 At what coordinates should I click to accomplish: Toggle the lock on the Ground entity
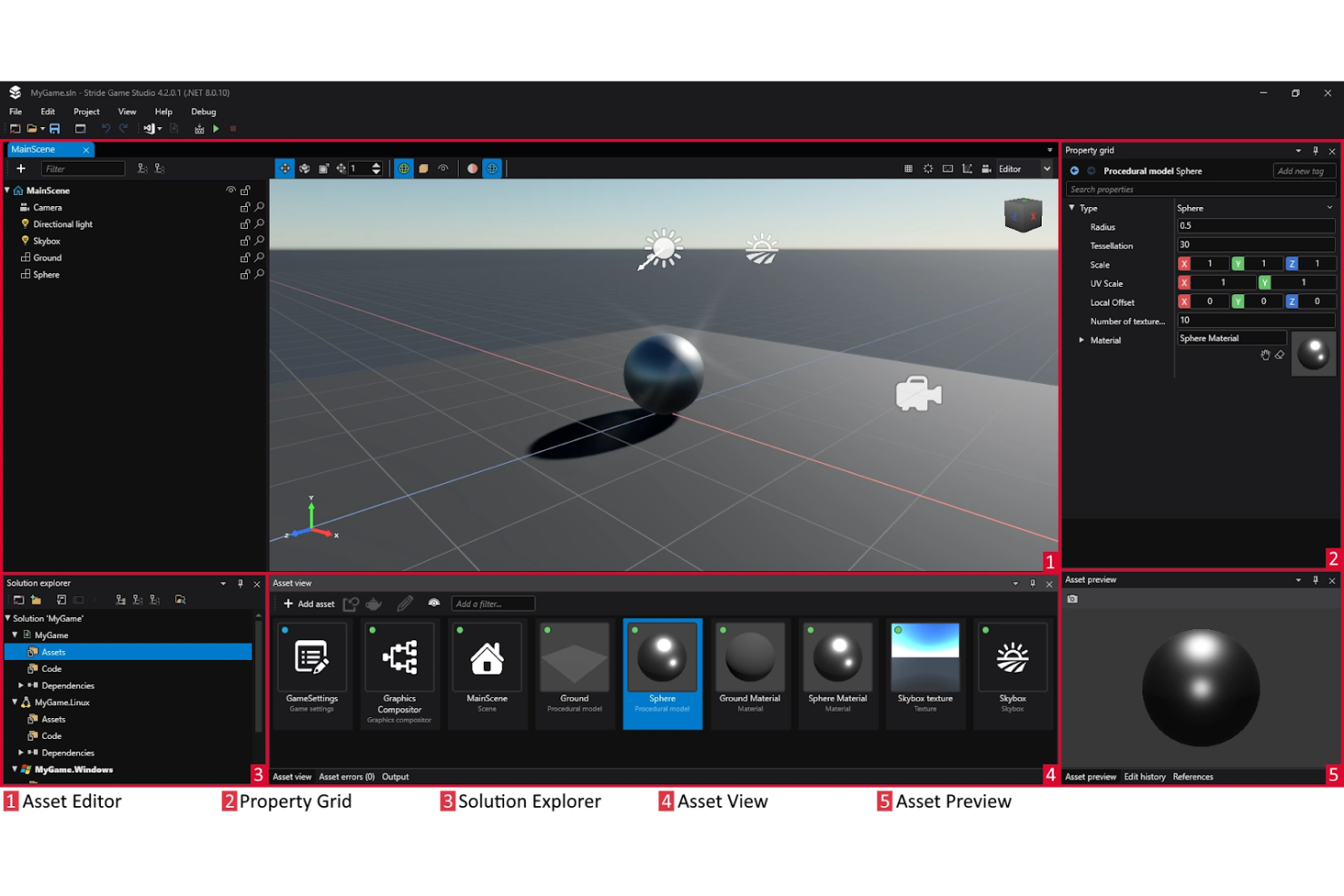[244, 257]
